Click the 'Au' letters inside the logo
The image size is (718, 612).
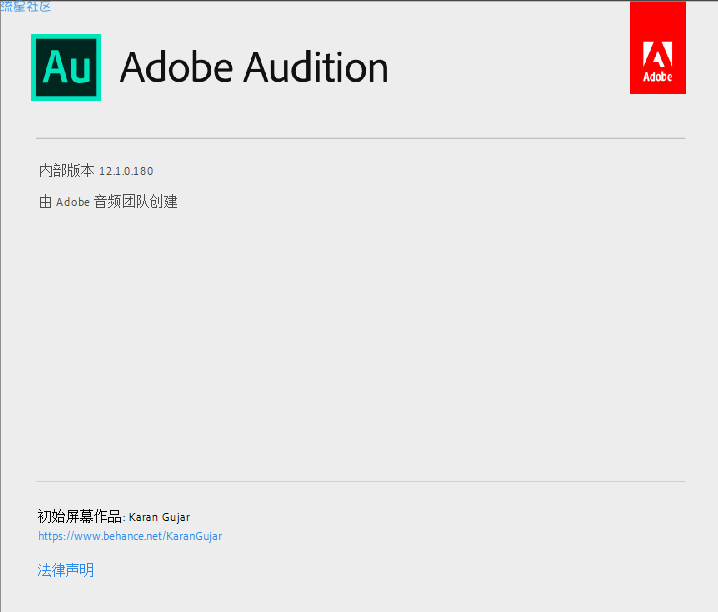click(66, 67)
